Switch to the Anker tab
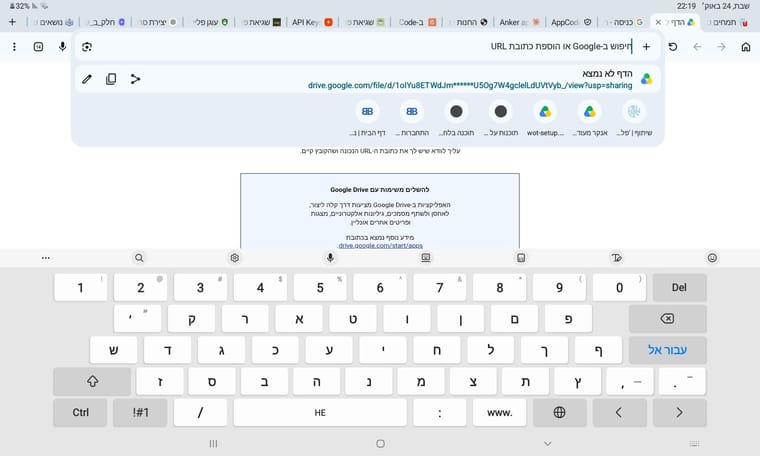Image resolution: width=760 pixels, height=456 pixels. pos(519,22)
